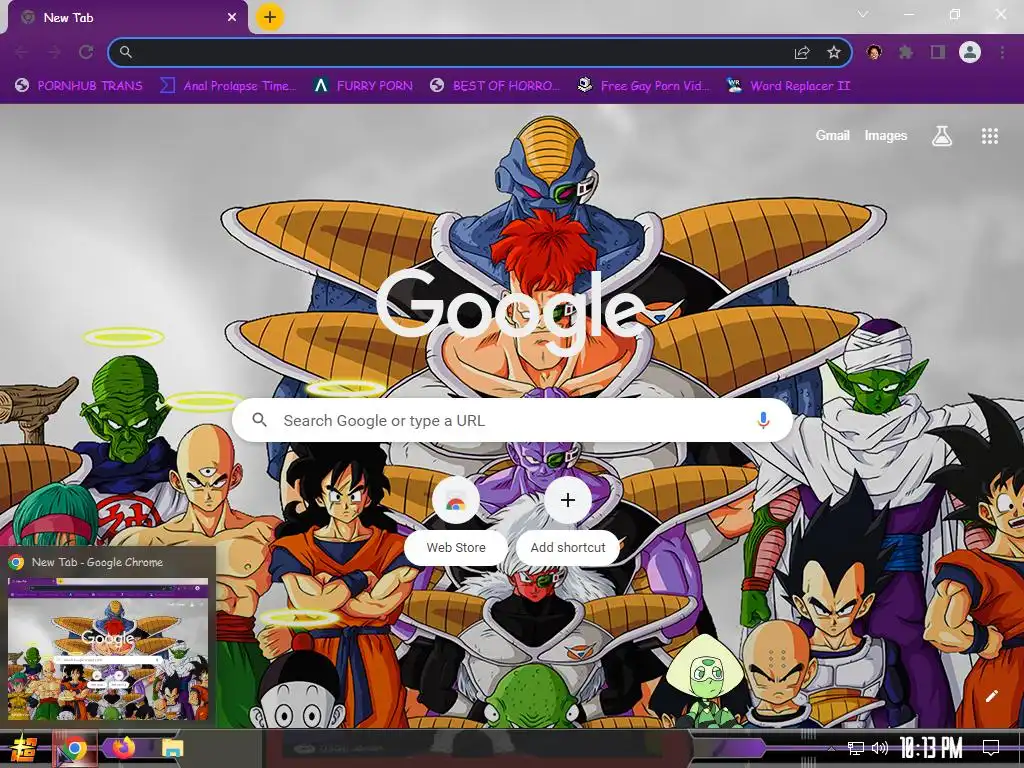The width and height of the screenshot is (1024, 768).
Task: Click Add shortcut tile
Action: point(568,520)
